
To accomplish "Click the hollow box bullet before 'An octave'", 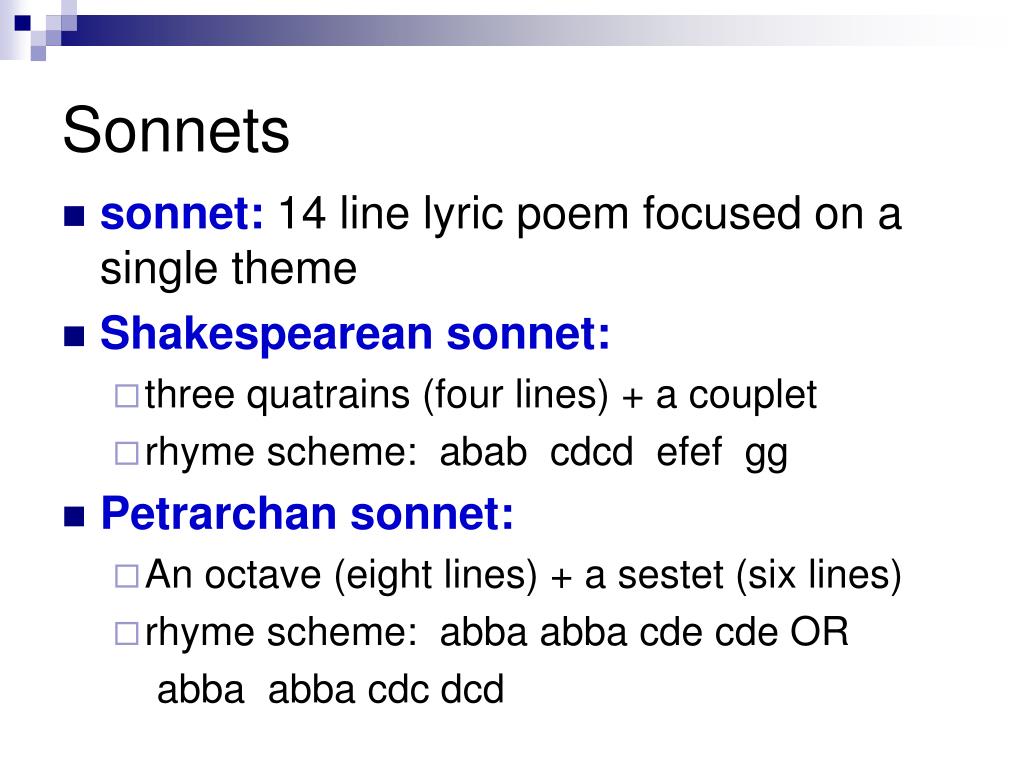I will click(126, 577).
